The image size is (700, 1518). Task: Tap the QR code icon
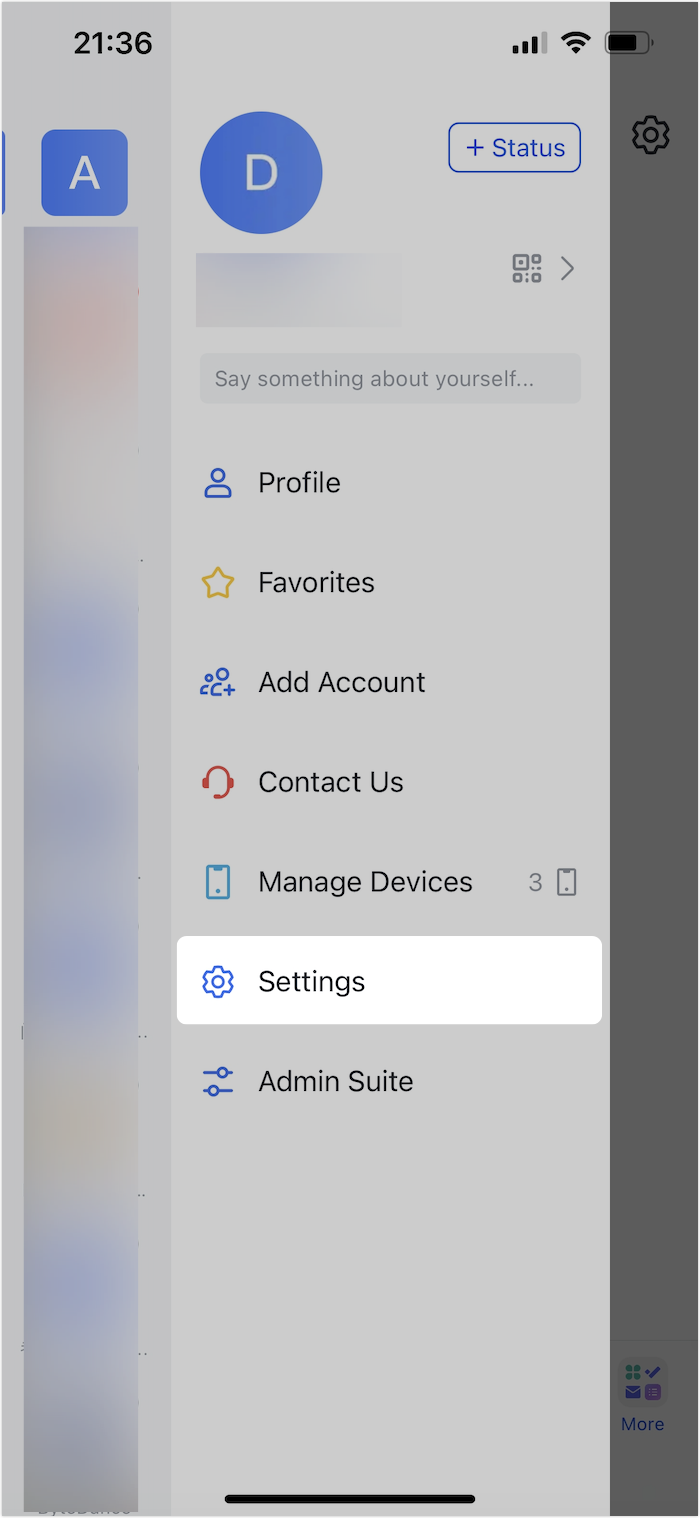527,268
